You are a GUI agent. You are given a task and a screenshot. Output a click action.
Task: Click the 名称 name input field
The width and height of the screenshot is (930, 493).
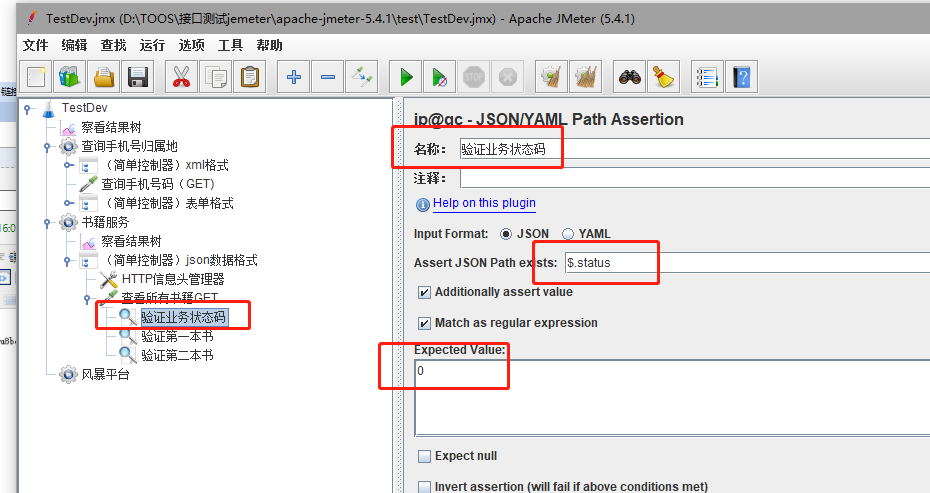pyautogui.click(x=695, y=149)
